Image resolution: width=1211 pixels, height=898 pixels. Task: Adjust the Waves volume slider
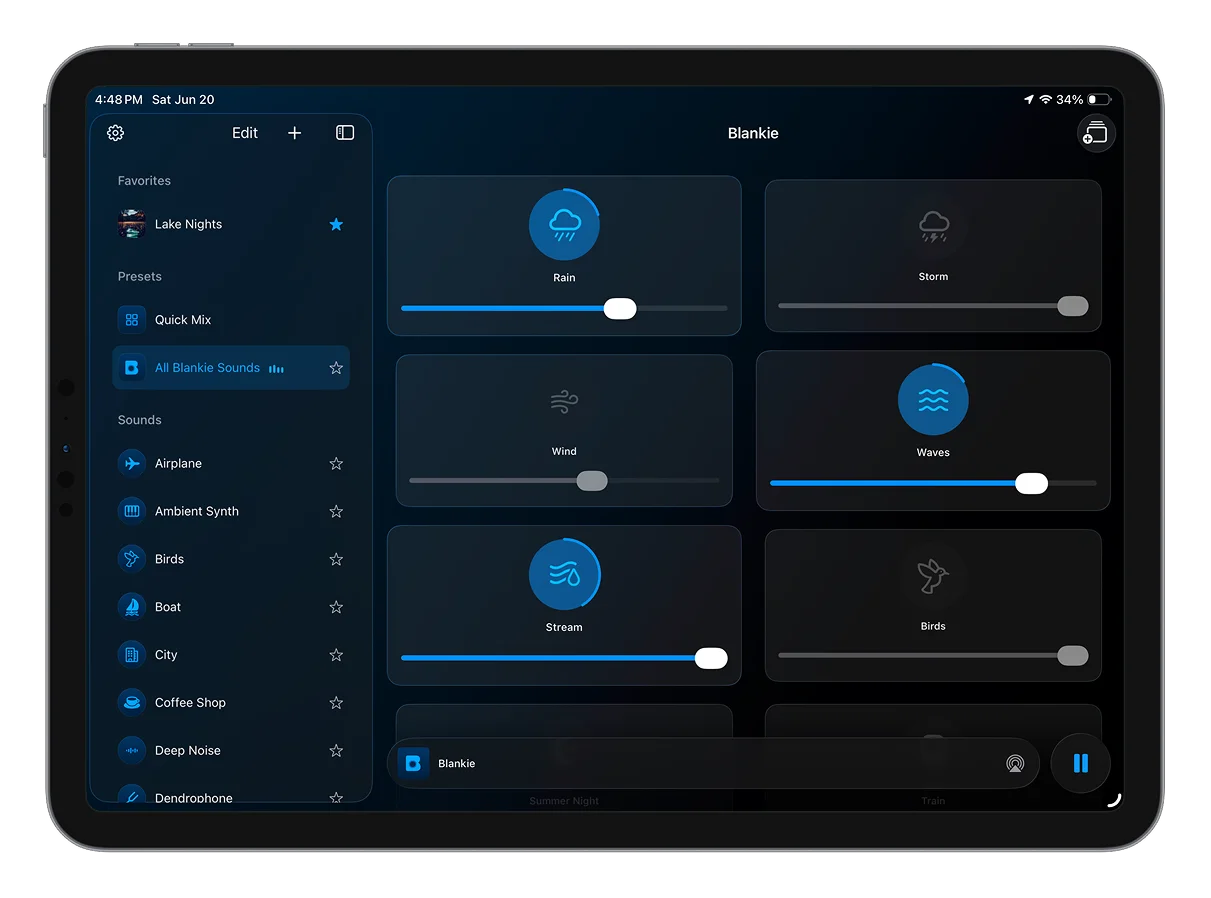coord(933,484)
